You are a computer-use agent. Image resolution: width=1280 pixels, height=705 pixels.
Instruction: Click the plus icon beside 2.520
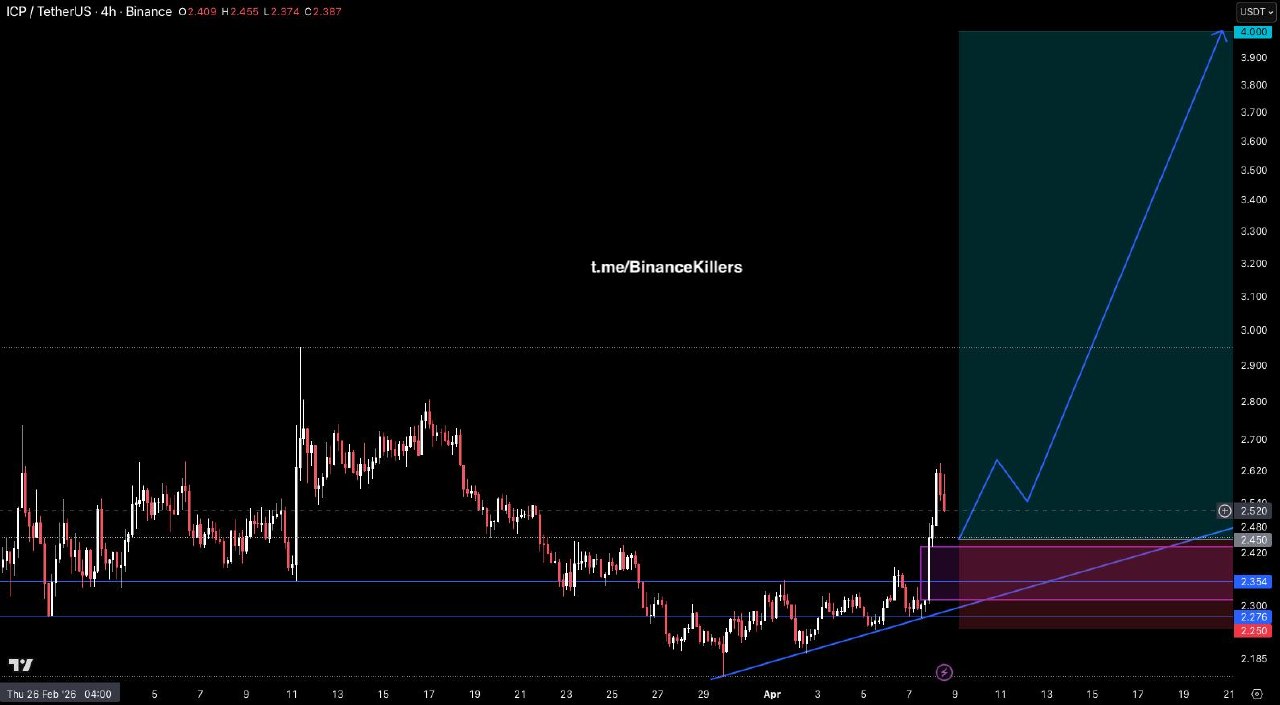(1225, 511)
